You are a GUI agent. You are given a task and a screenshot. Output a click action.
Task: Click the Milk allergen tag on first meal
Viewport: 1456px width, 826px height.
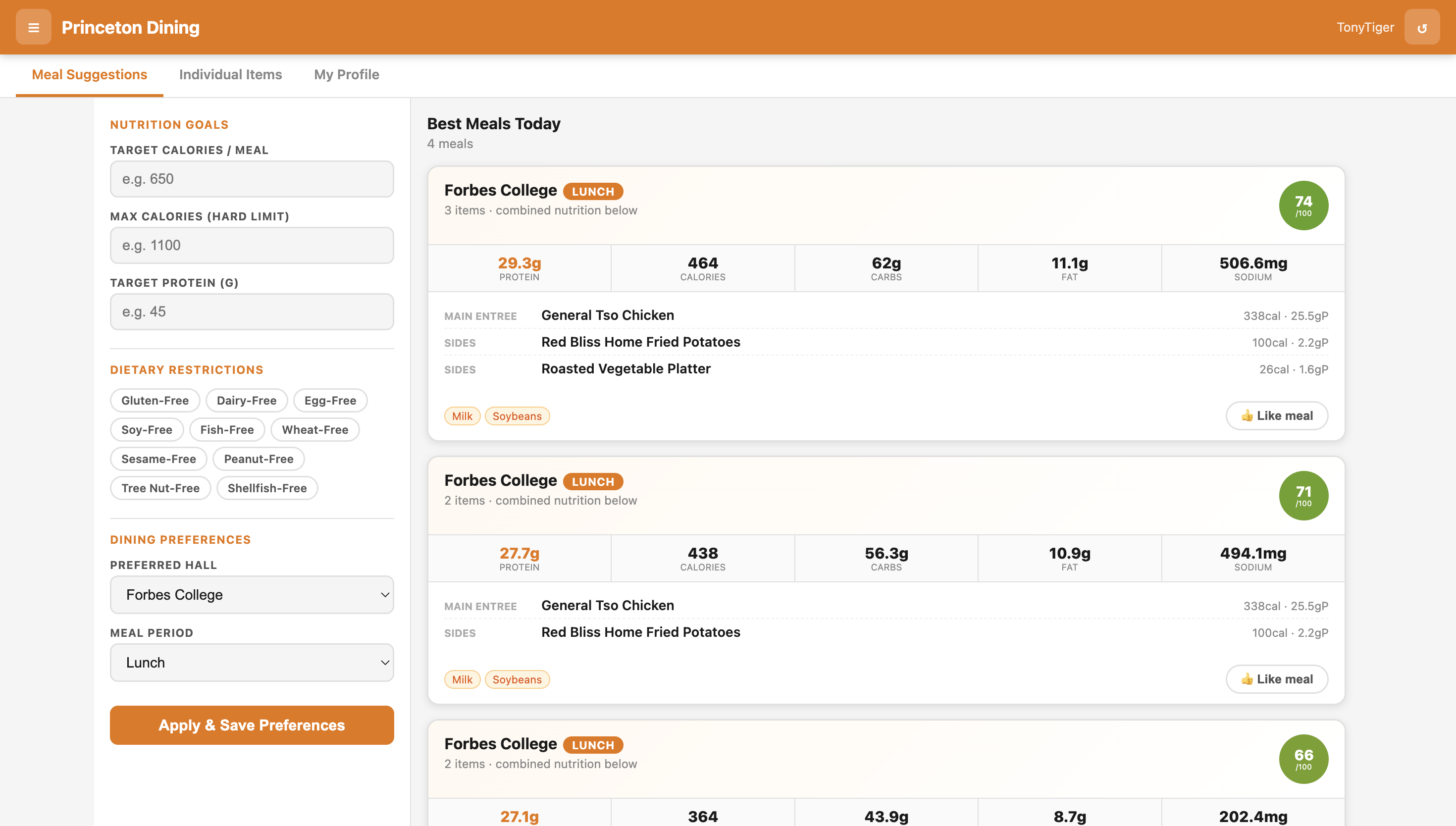tap(462, 416)
